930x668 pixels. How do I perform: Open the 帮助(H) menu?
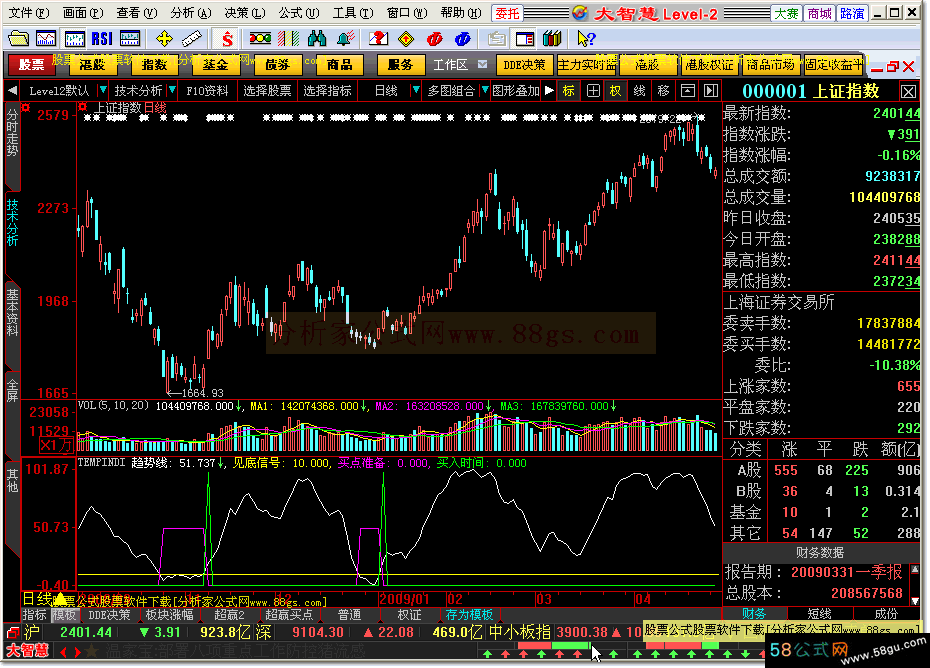[x=461, y=12]
